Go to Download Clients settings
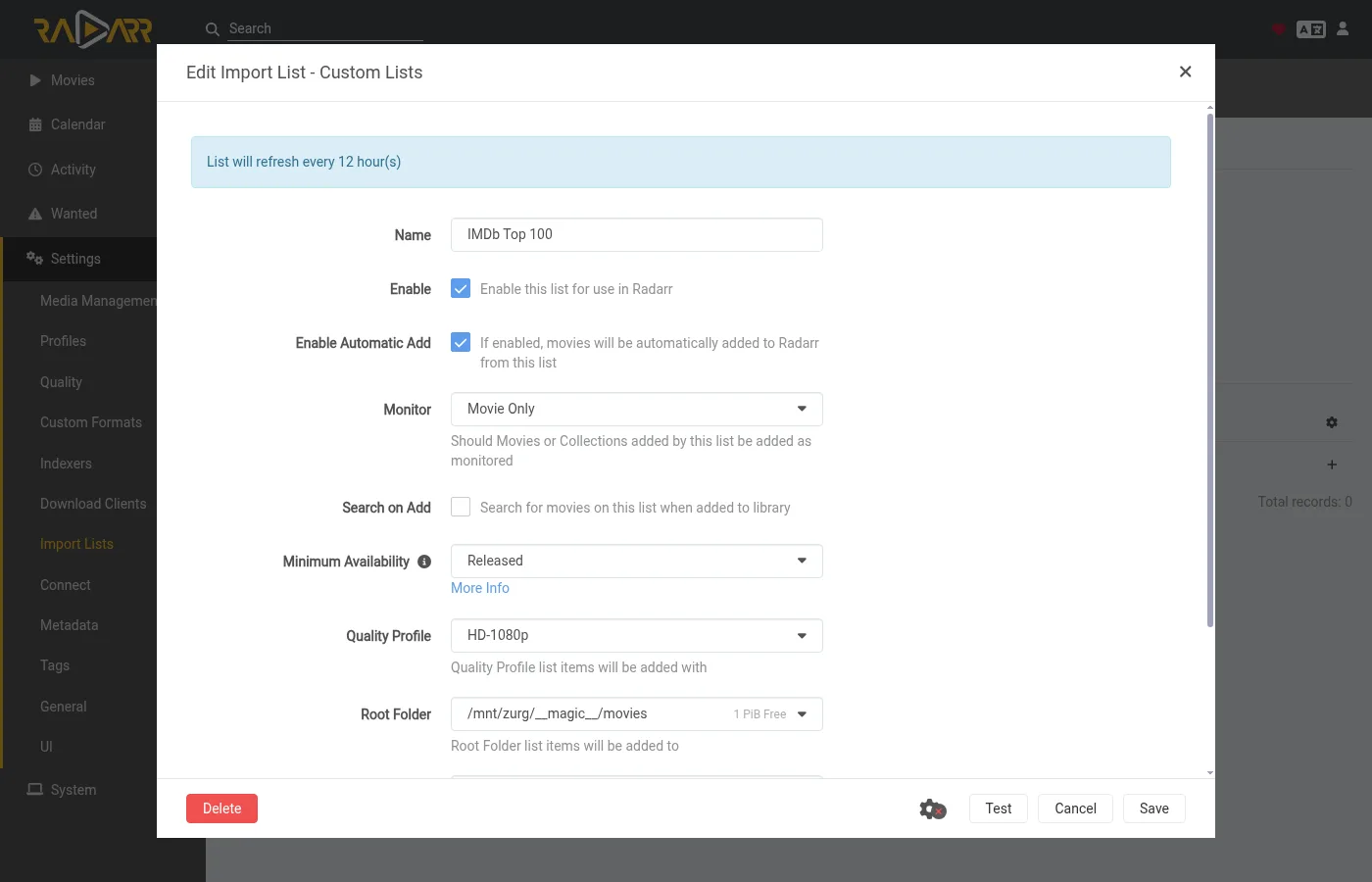The height and width of the screenshot is (882, 1372). pyautogui.click(x=93, y=504)
